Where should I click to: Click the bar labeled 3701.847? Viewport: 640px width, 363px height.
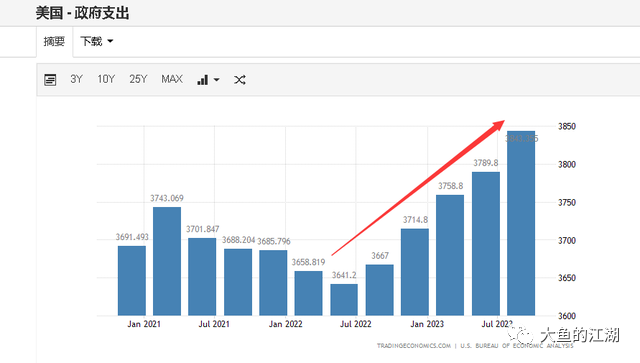202,277
